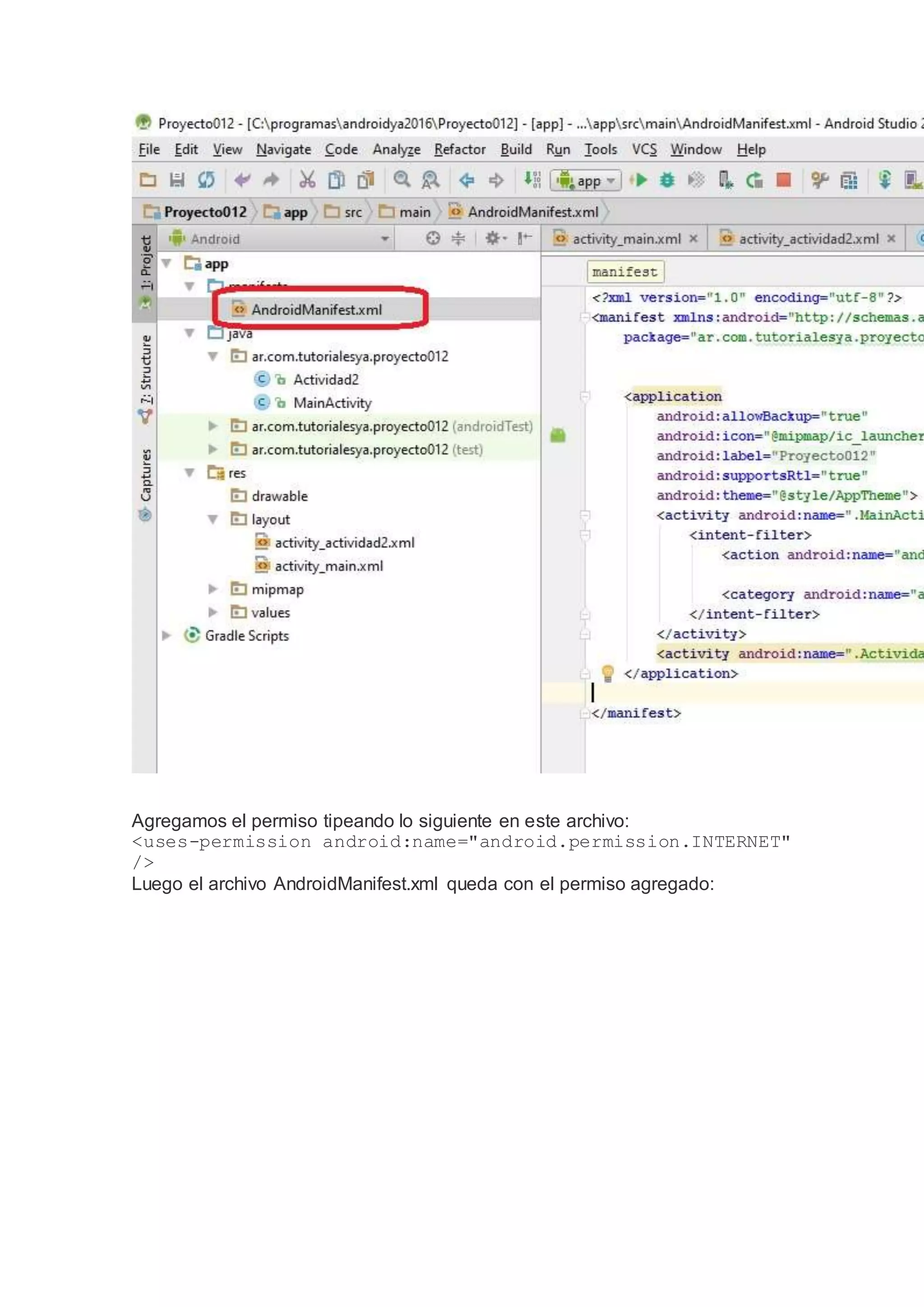Click the Open folder toolbar icon
924x1307 pixels.
[148, 180]
